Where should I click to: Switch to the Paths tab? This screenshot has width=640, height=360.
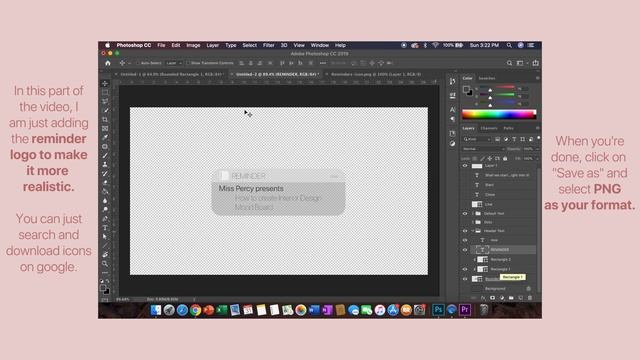508,128
